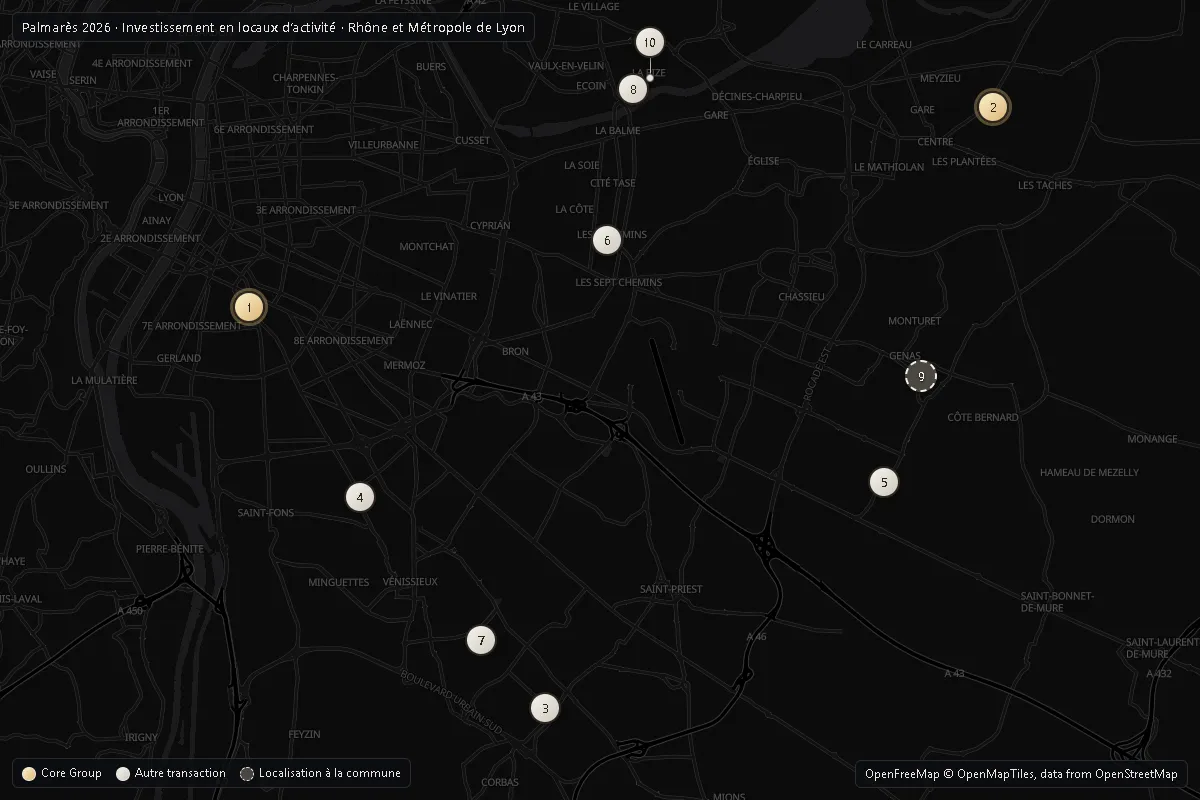The height and width of the screenshot is (800, 1200).
Task: Click the GERLAND map label
Action: coord(179,358)
